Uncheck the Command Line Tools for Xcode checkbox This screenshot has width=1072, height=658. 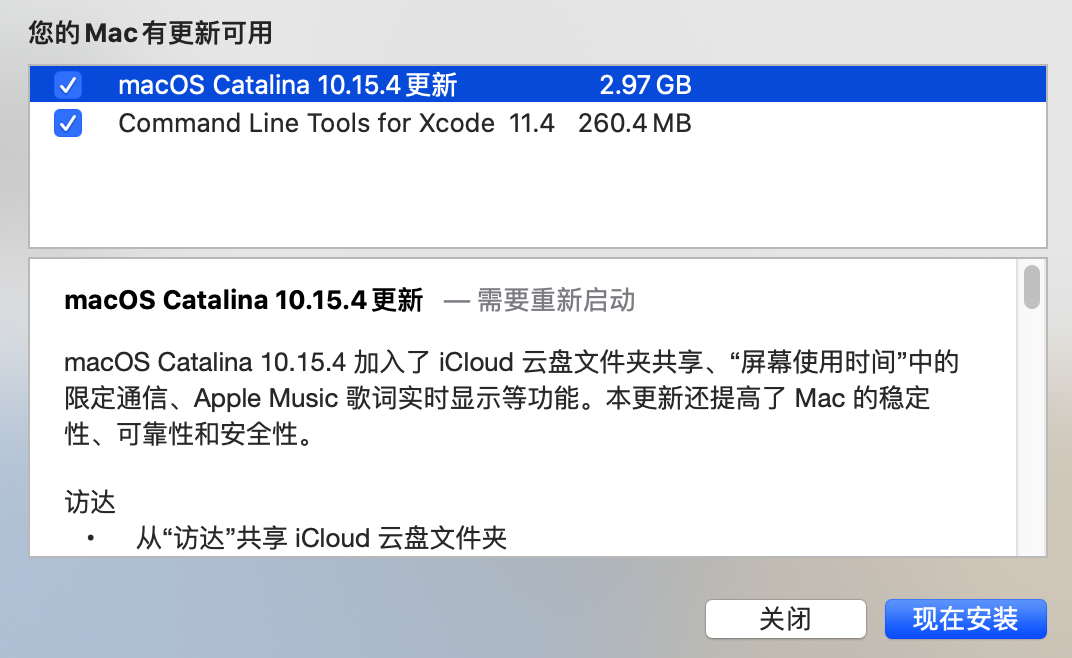coord(68,123)
